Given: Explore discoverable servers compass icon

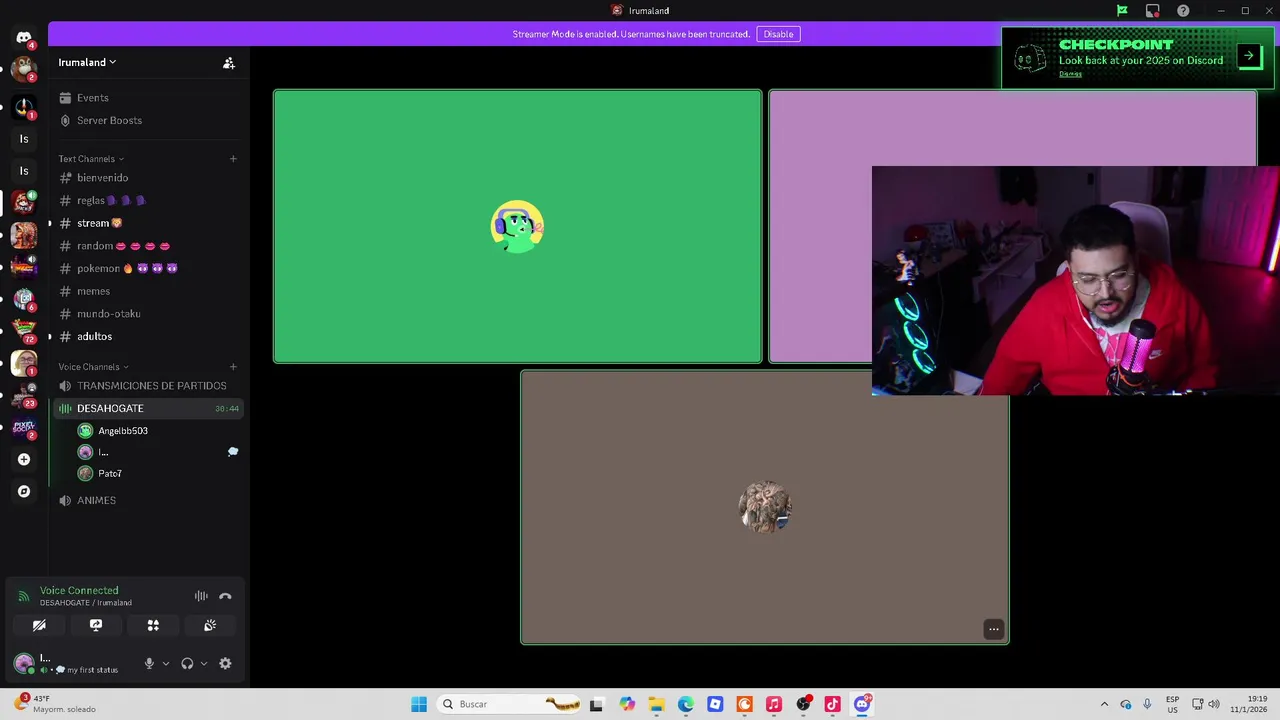Looking at the screenshot, I should 24,491.
